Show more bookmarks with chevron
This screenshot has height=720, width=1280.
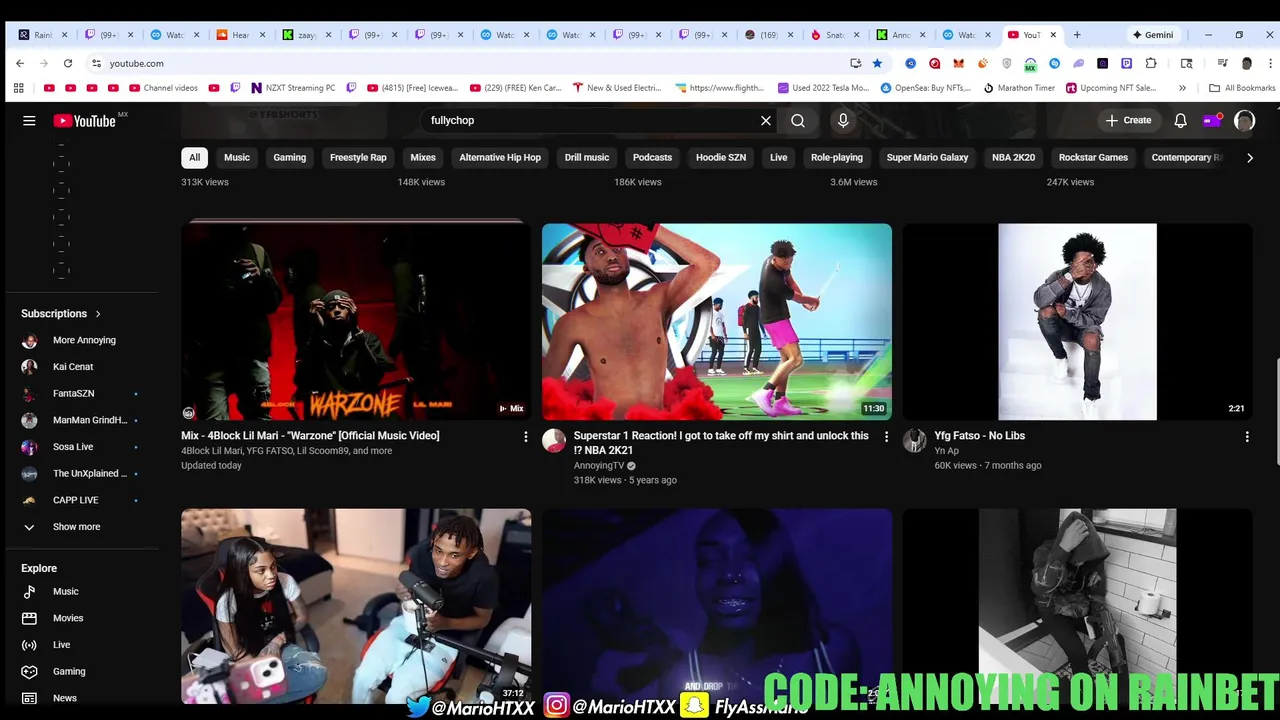tap(1182, 88)
